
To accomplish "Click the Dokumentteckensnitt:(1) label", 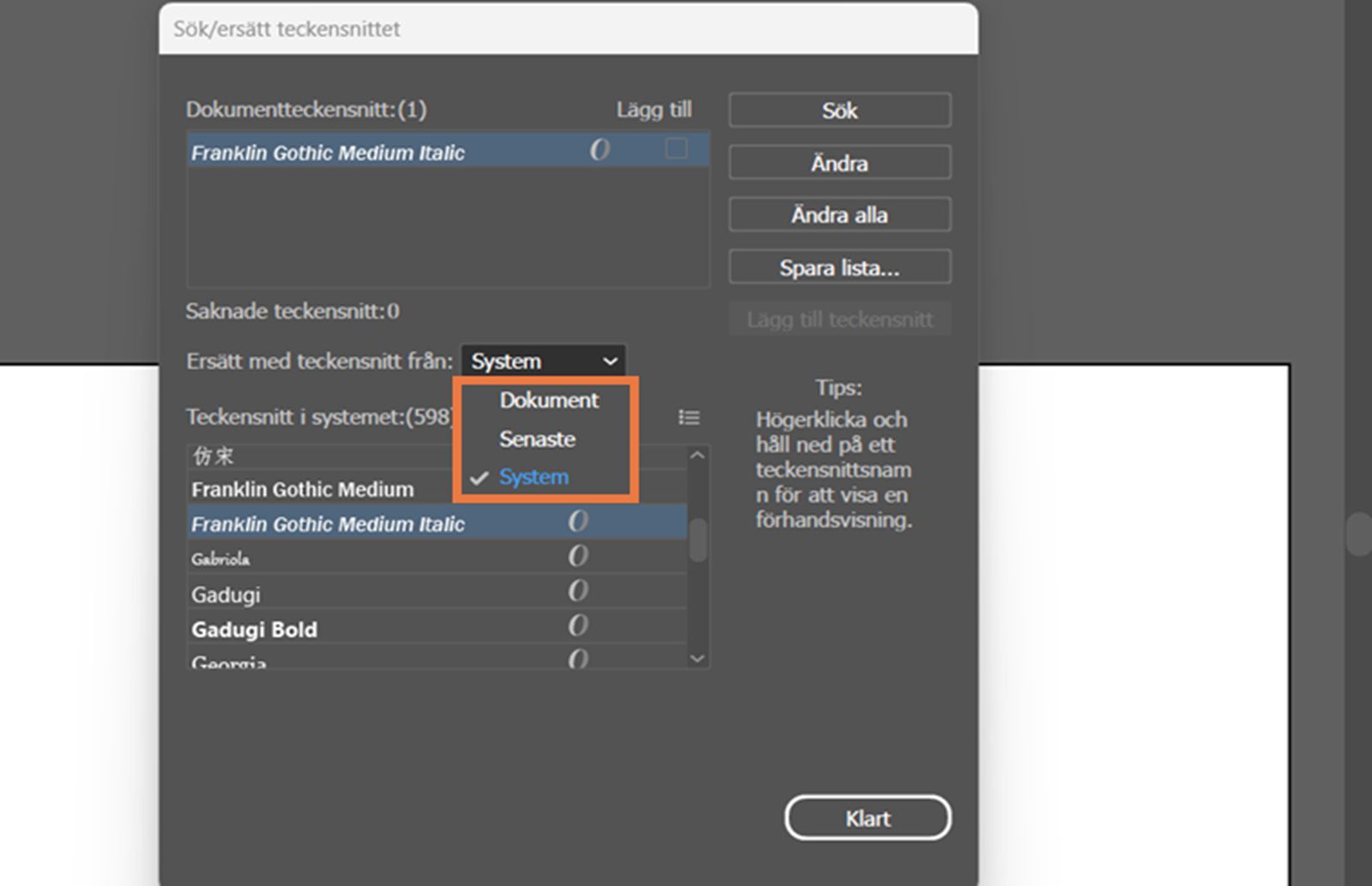I will 306,110.
